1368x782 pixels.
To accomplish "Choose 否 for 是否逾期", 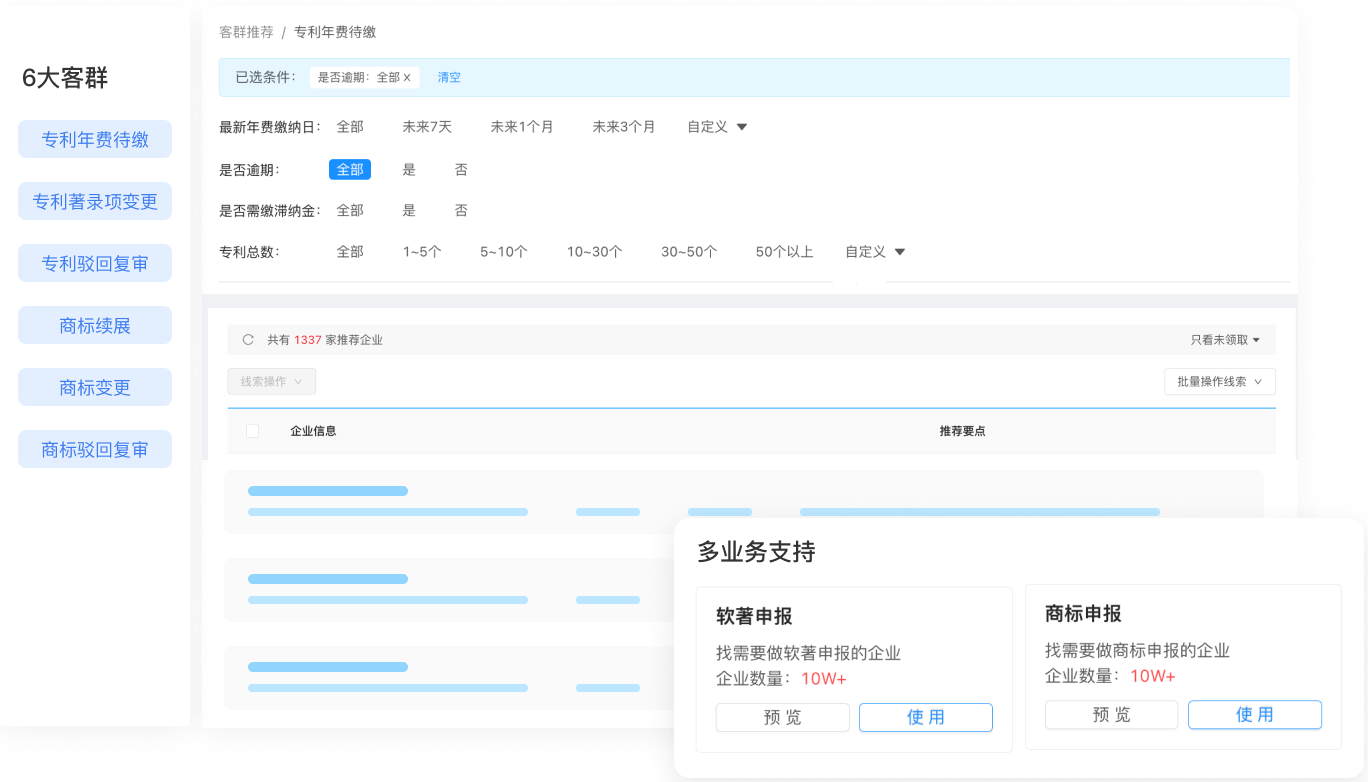I will (x=461, y=170).
